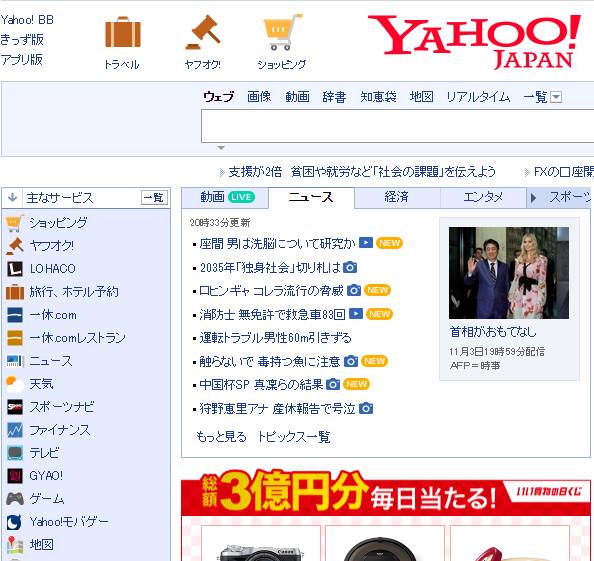Click the finance chart icon
Viewport: 594px width, 561px height.
[15, 430]
